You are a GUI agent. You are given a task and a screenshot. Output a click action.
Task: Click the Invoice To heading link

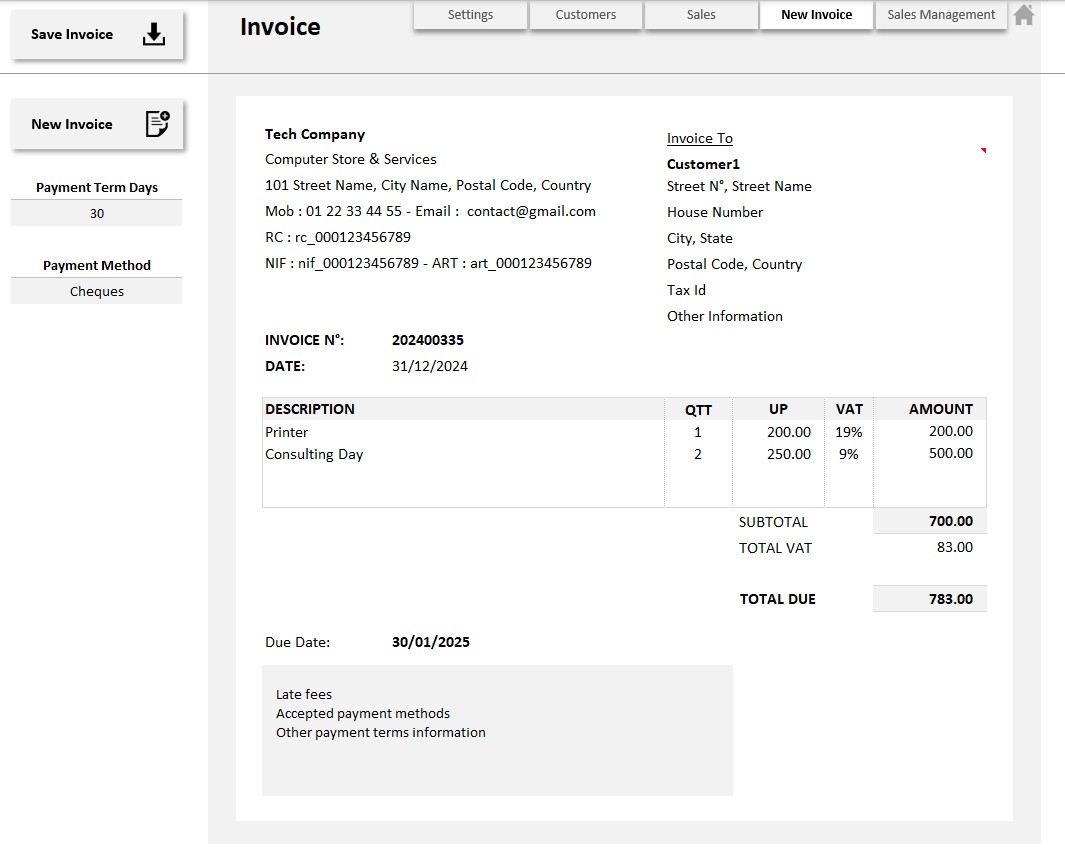(699, 138)
